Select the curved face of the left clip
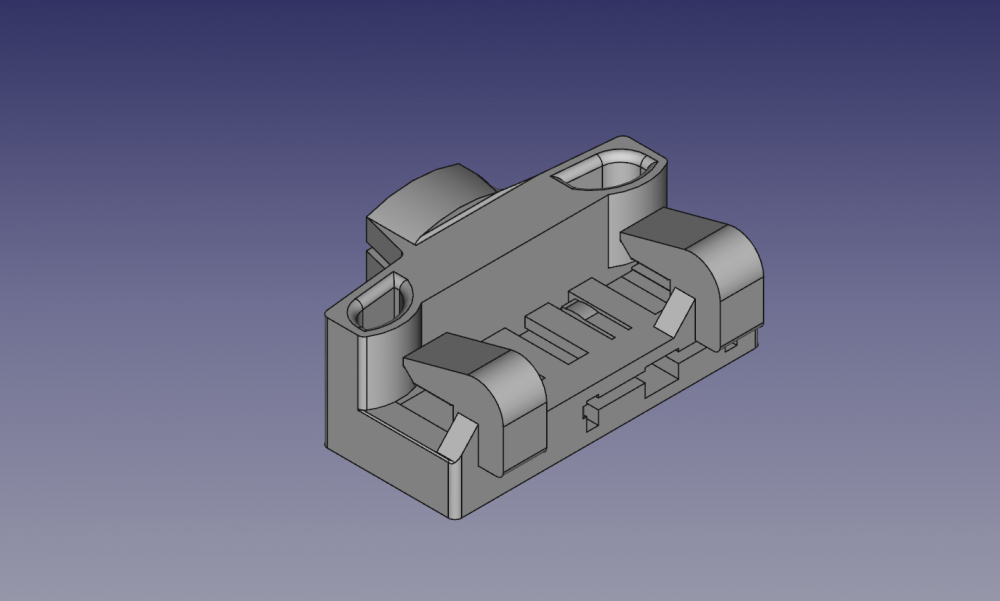 click(x=508, y=385)
